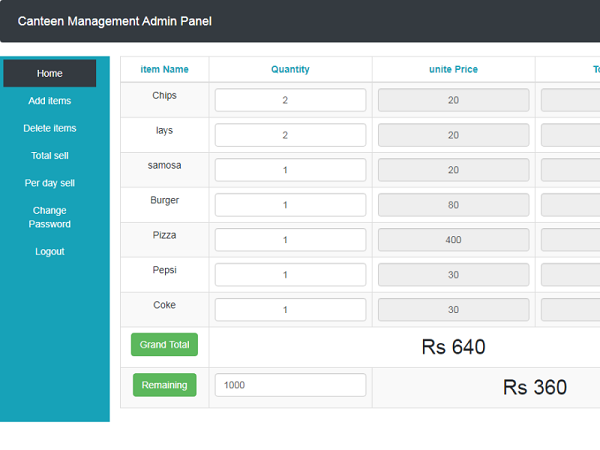Focus the lays quantity field

pyautogui.click(x=290, y=135)
